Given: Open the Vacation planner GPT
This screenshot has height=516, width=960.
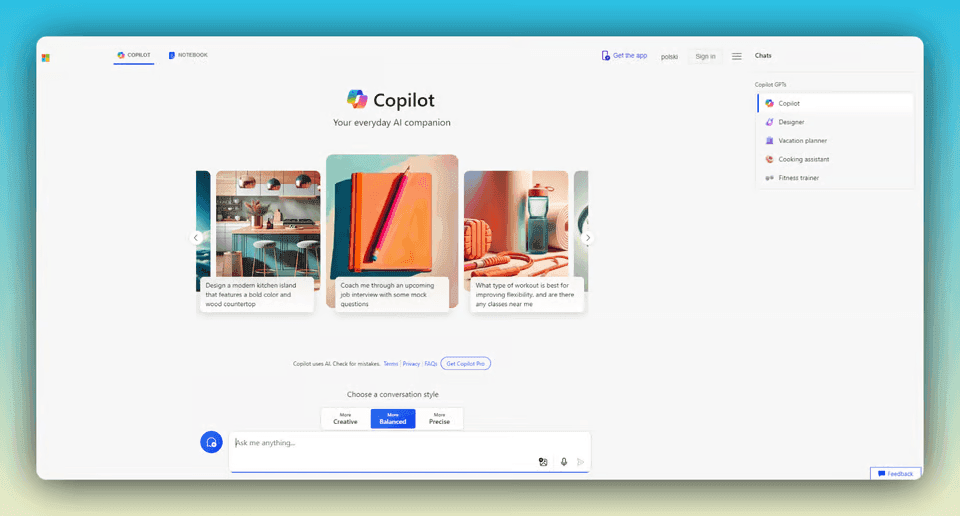Looking at the screenshot, I should (x=801, y=141).
